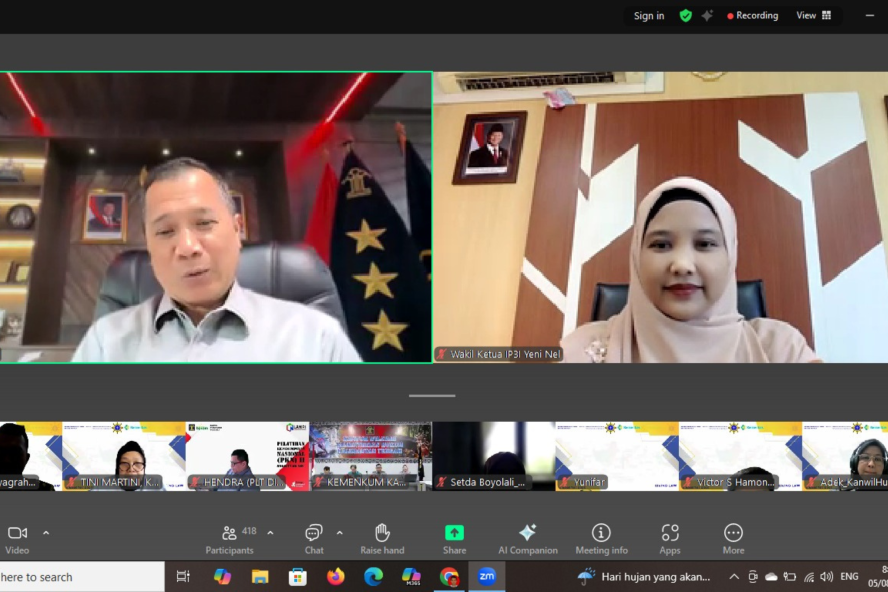Open the Chat panel
Viewport: 888px width, 592px height.
314,538
